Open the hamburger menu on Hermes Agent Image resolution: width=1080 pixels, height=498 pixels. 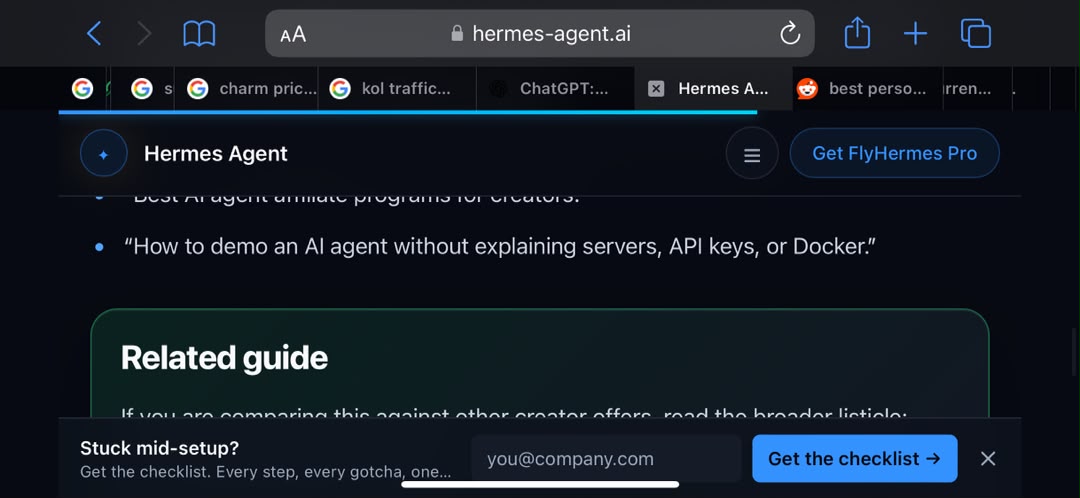[752, 154]
